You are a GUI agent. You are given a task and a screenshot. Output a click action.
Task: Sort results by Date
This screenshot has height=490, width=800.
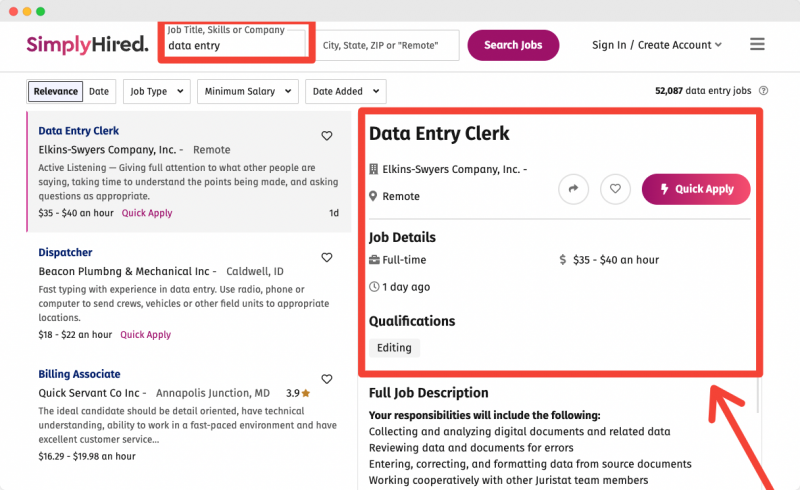coord(99,91)
